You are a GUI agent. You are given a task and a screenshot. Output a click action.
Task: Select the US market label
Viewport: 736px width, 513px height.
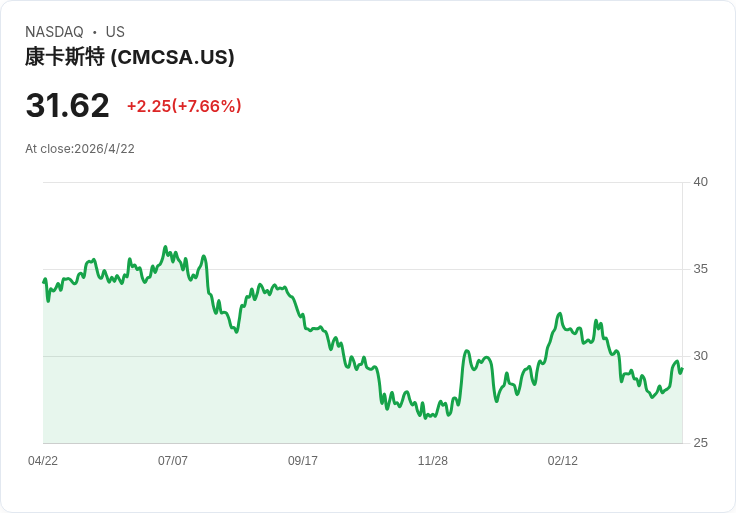[115, 32]
